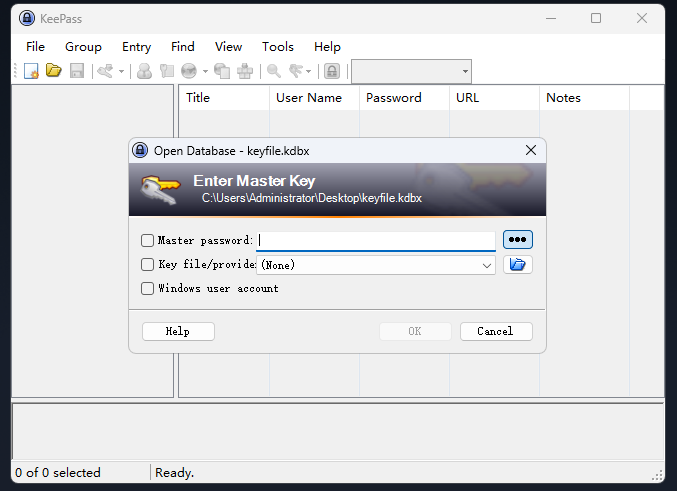This screenshot has width=677, height=491.
Task: Open the quick search combo box
Action: tap(411, 71)
